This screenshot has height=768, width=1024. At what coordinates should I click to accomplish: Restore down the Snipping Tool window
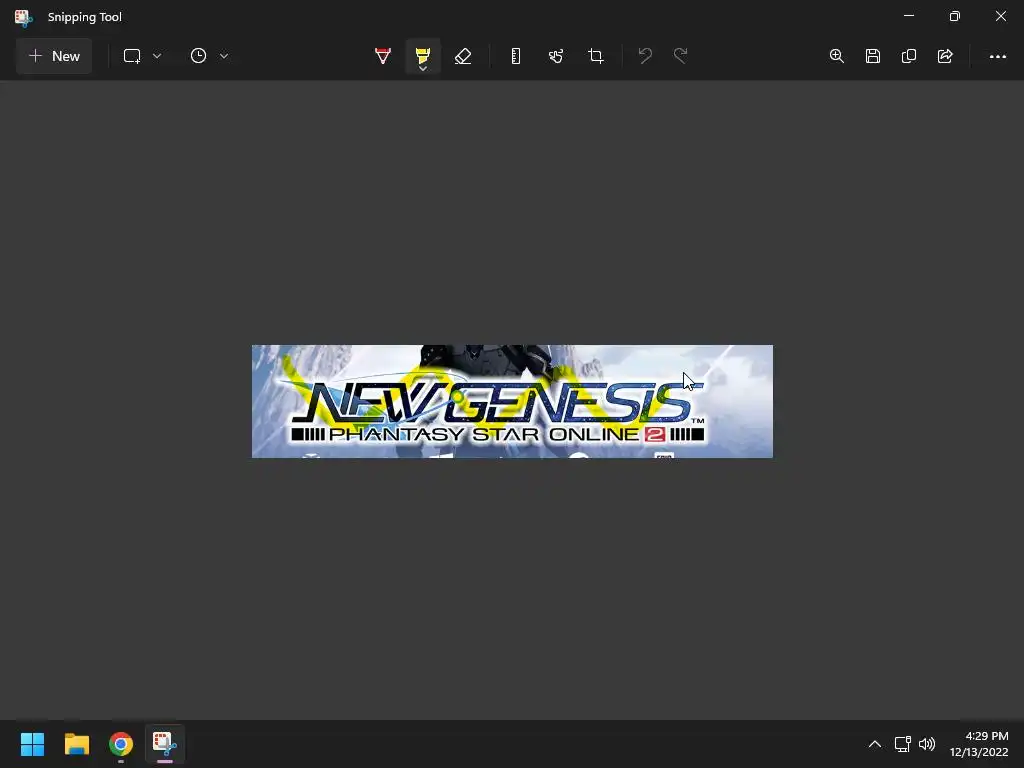point(955,16)
